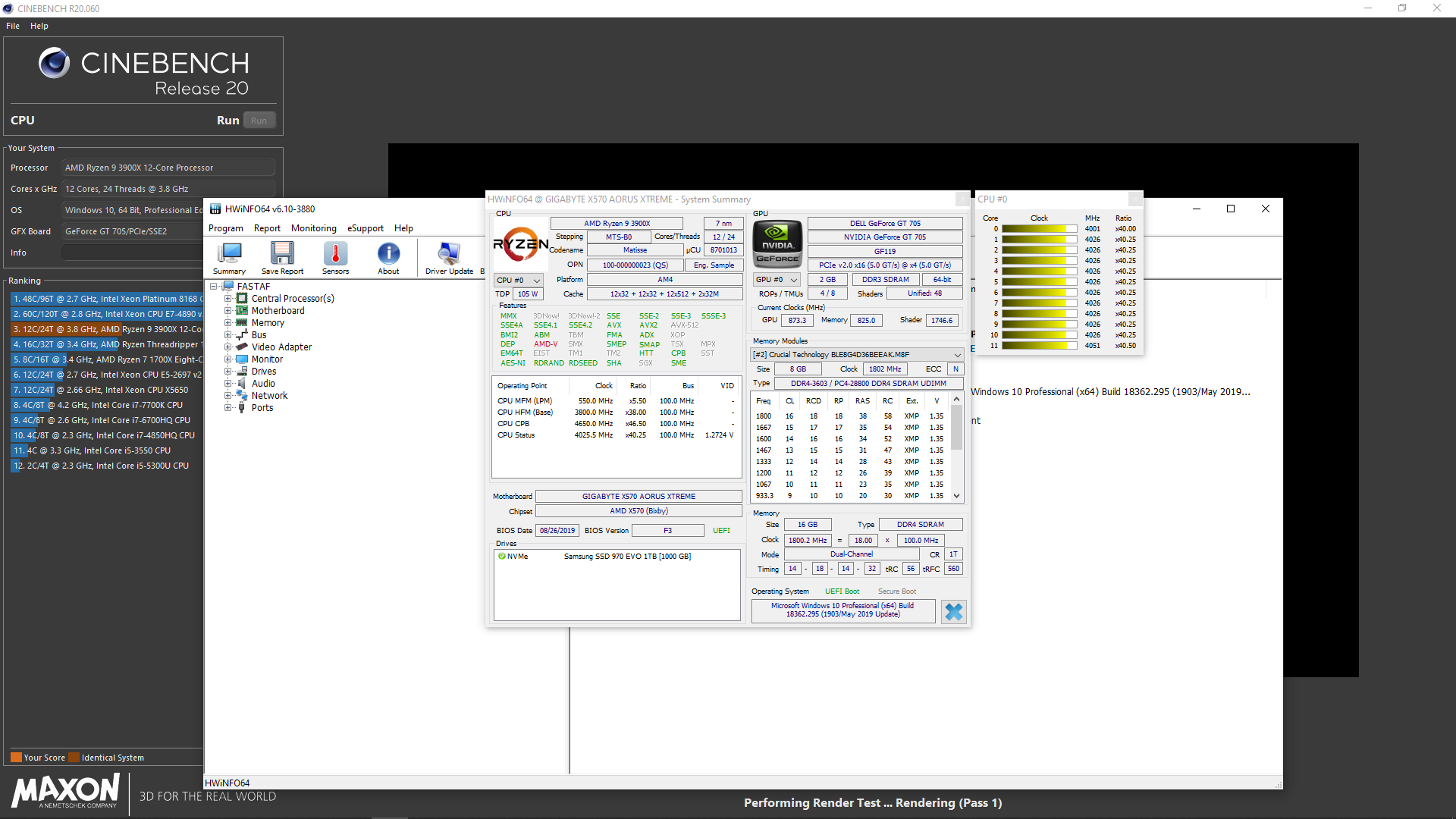Click the BIOS Date 08/26/2019 field
Viewport: 1456px width, 819px height.
[557, 531]
